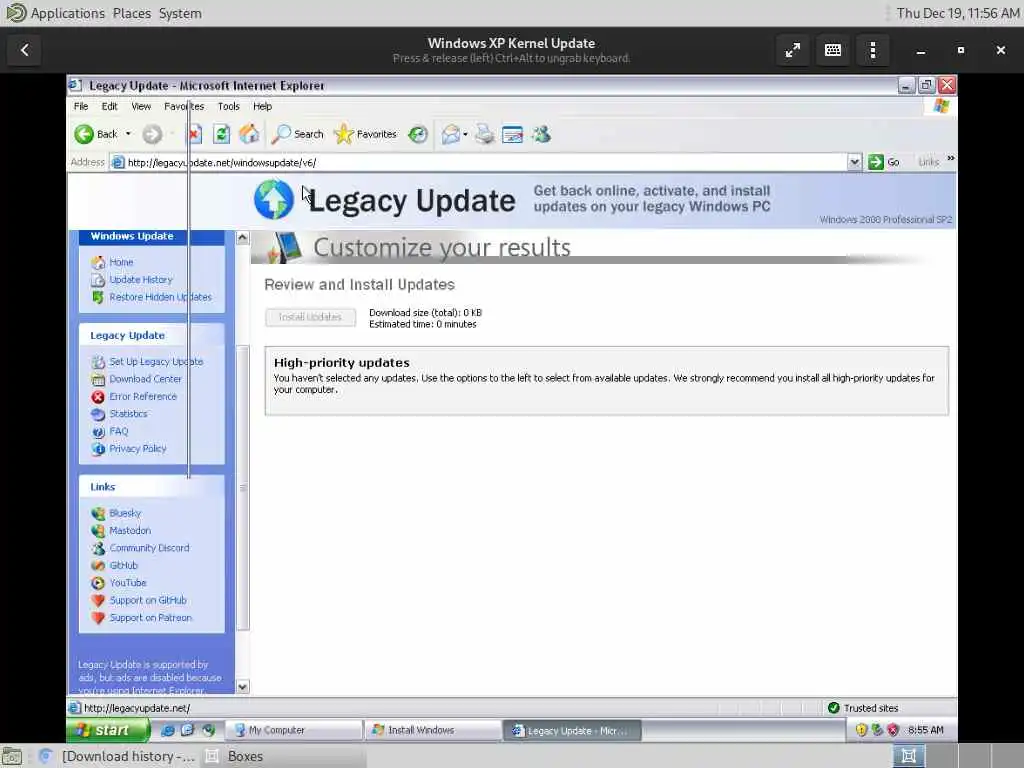Open the Help menu
Screen dimensions: 1024x768
[263, 106]
